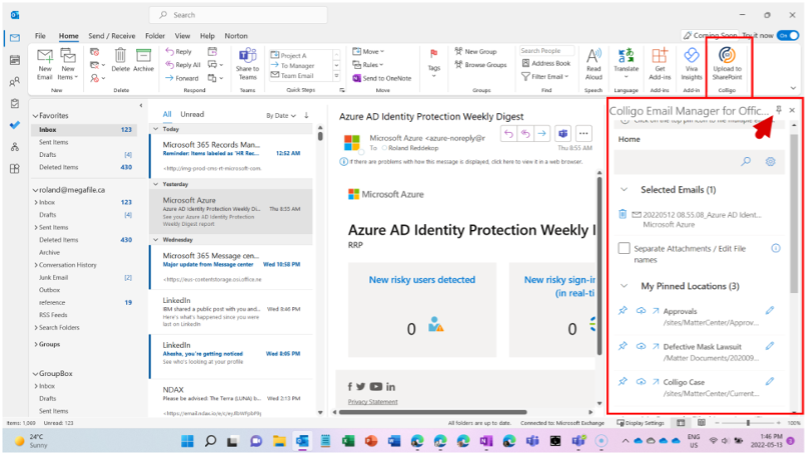Screen dimensions: 808x455
Task: Open the People view in left rail
Action: (15, 81)
